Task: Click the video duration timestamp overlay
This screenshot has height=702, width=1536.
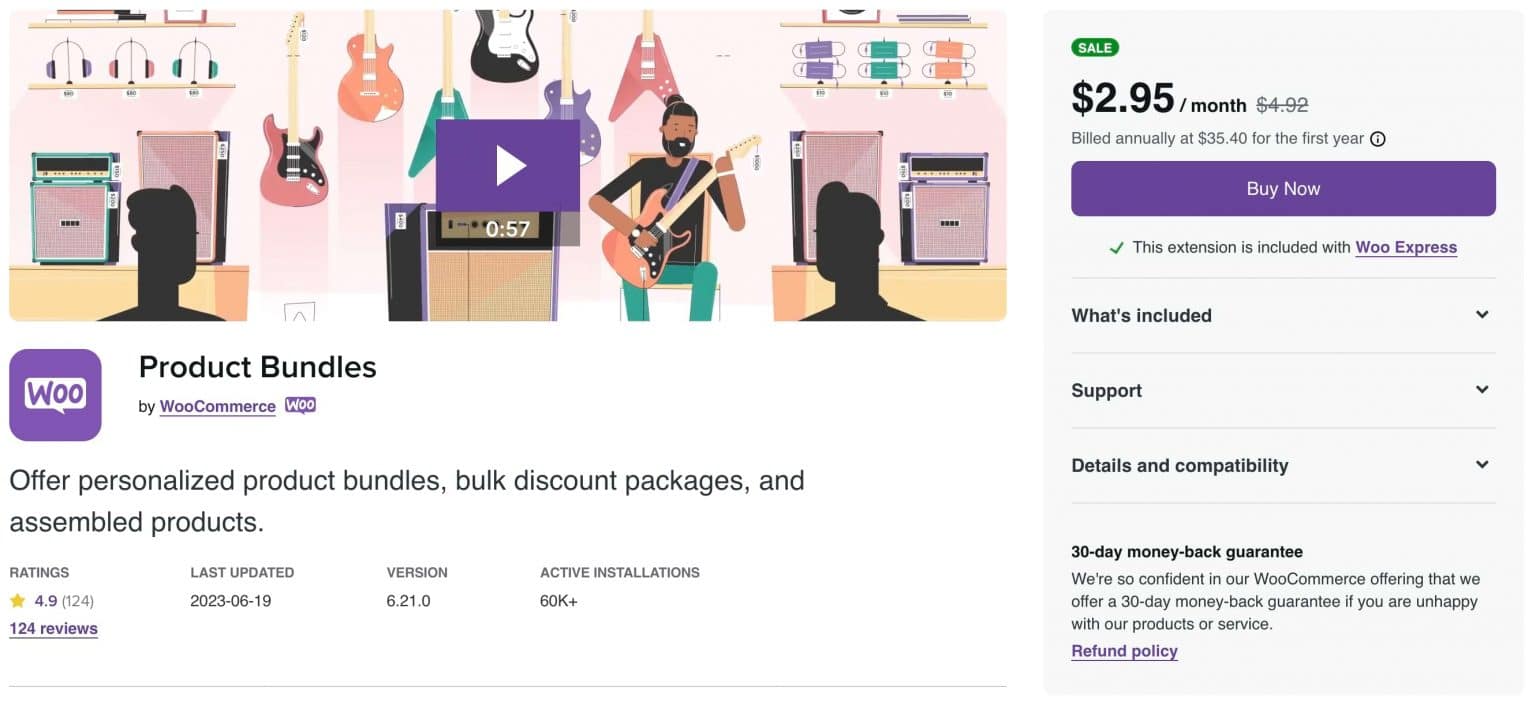Action: [x=508, y=229]
